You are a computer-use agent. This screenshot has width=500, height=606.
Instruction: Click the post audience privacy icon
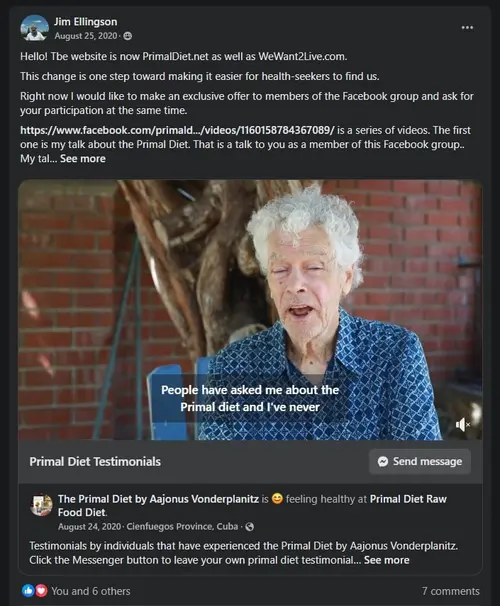[x=128, y=36]
